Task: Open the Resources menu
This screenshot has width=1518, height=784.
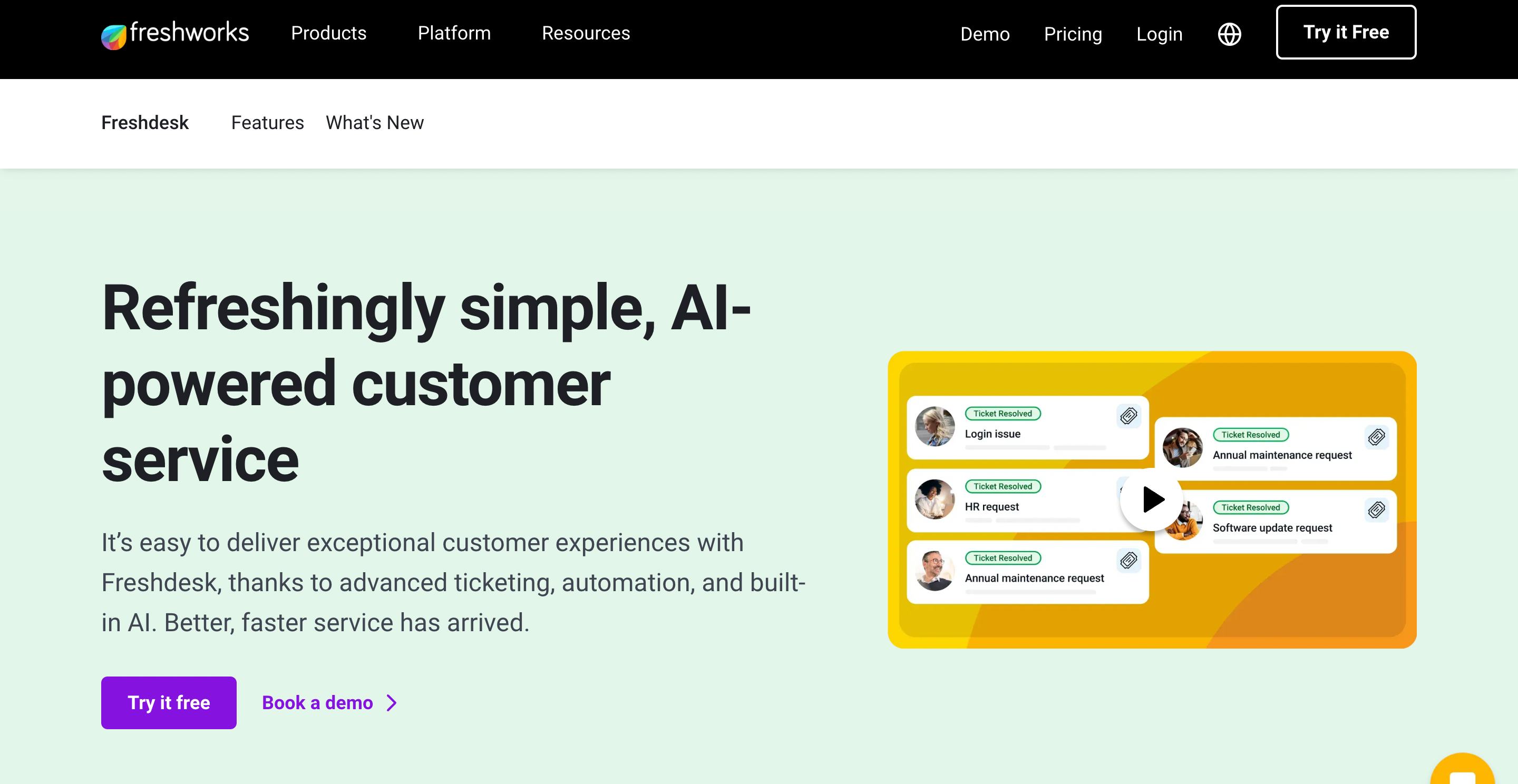Action: [x=586, y=34]
